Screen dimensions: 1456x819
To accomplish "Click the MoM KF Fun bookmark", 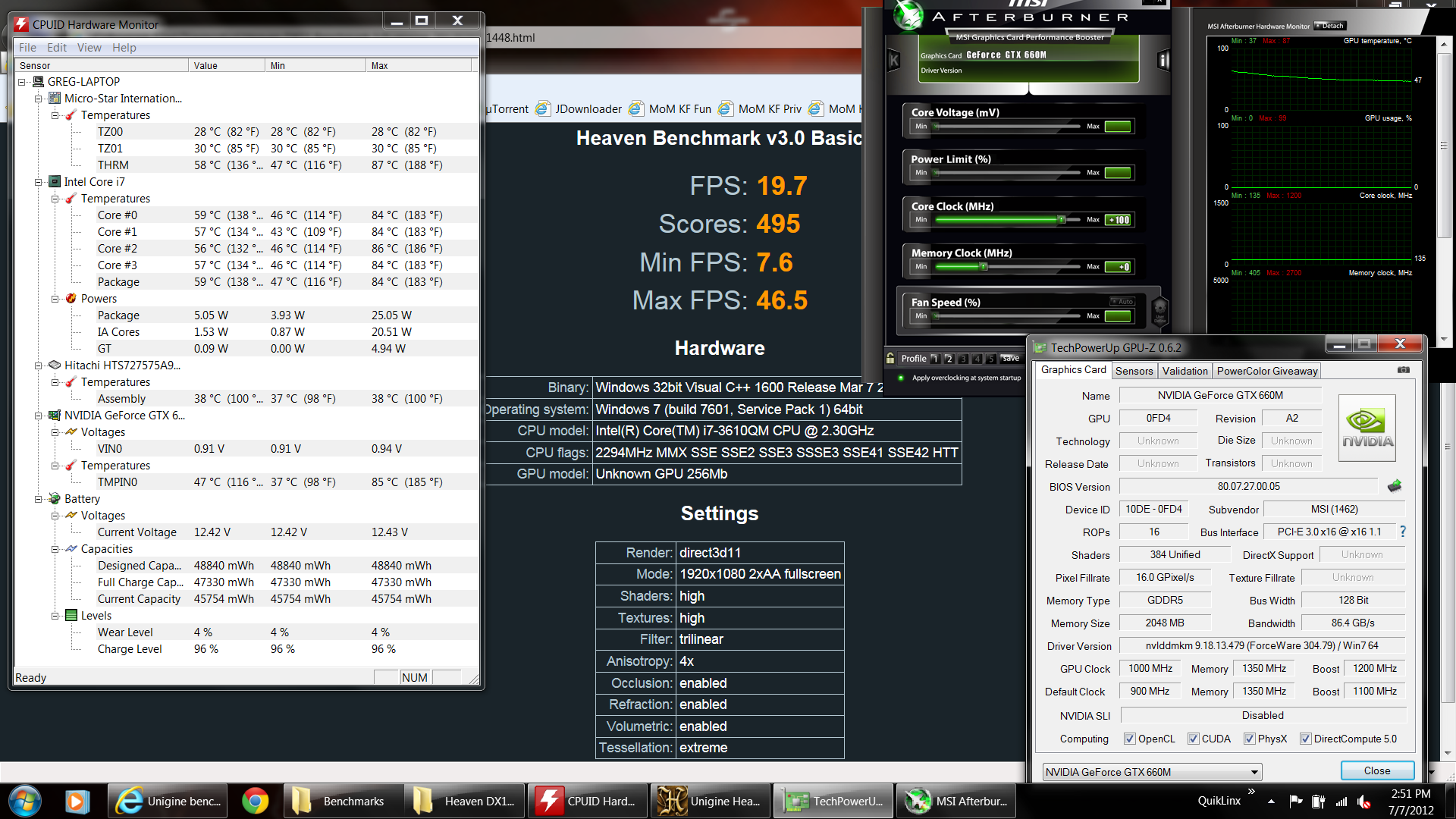I will [x=670, y=109].
